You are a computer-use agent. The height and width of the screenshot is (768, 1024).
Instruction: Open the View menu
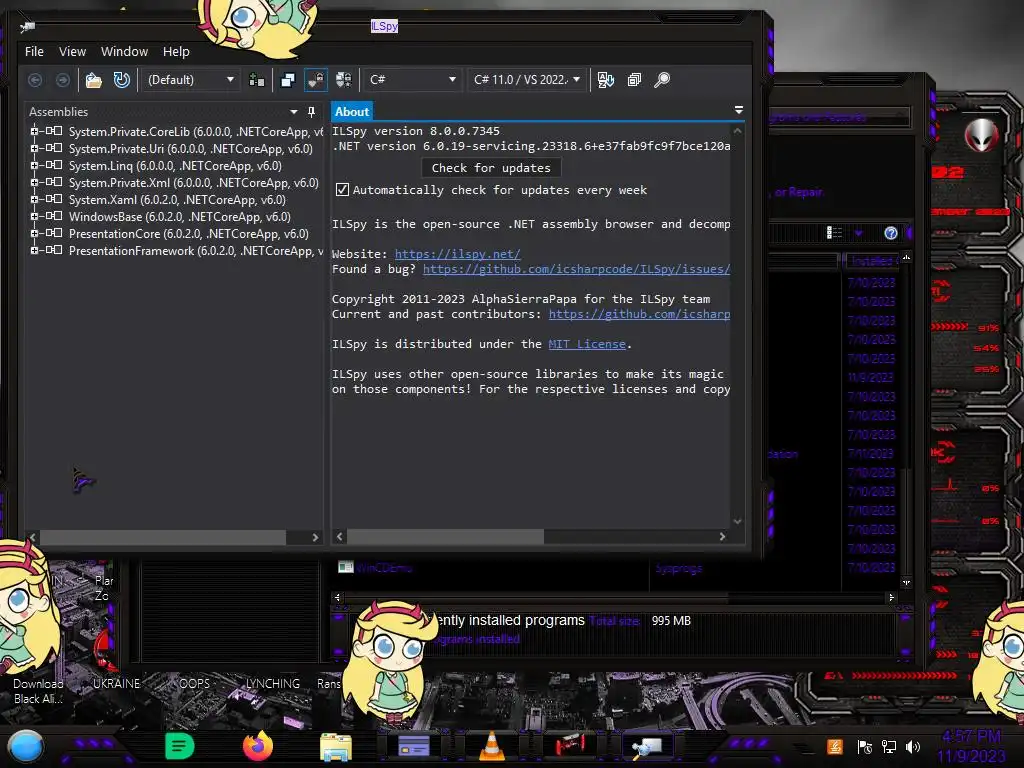coord(72,52)
